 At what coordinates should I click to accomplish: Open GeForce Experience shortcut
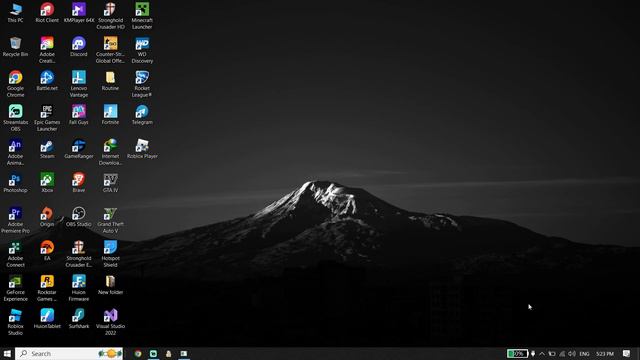click(x=16, y=288)
